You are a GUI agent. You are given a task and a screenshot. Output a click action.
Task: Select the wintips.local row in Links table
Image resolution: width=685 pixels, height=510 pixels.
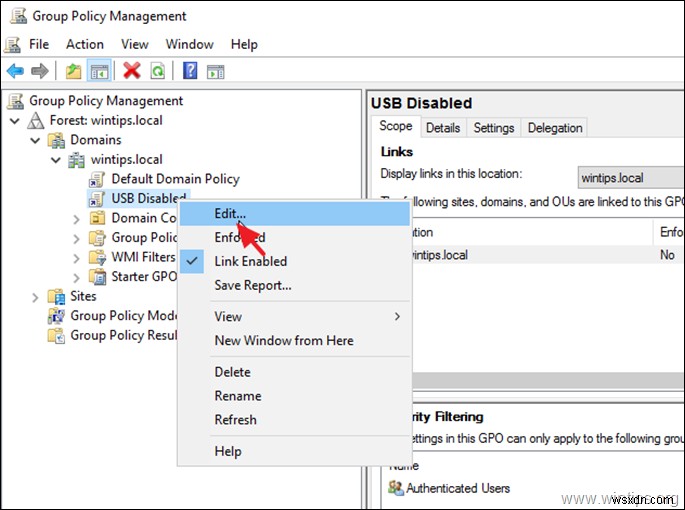pos(548,255)
